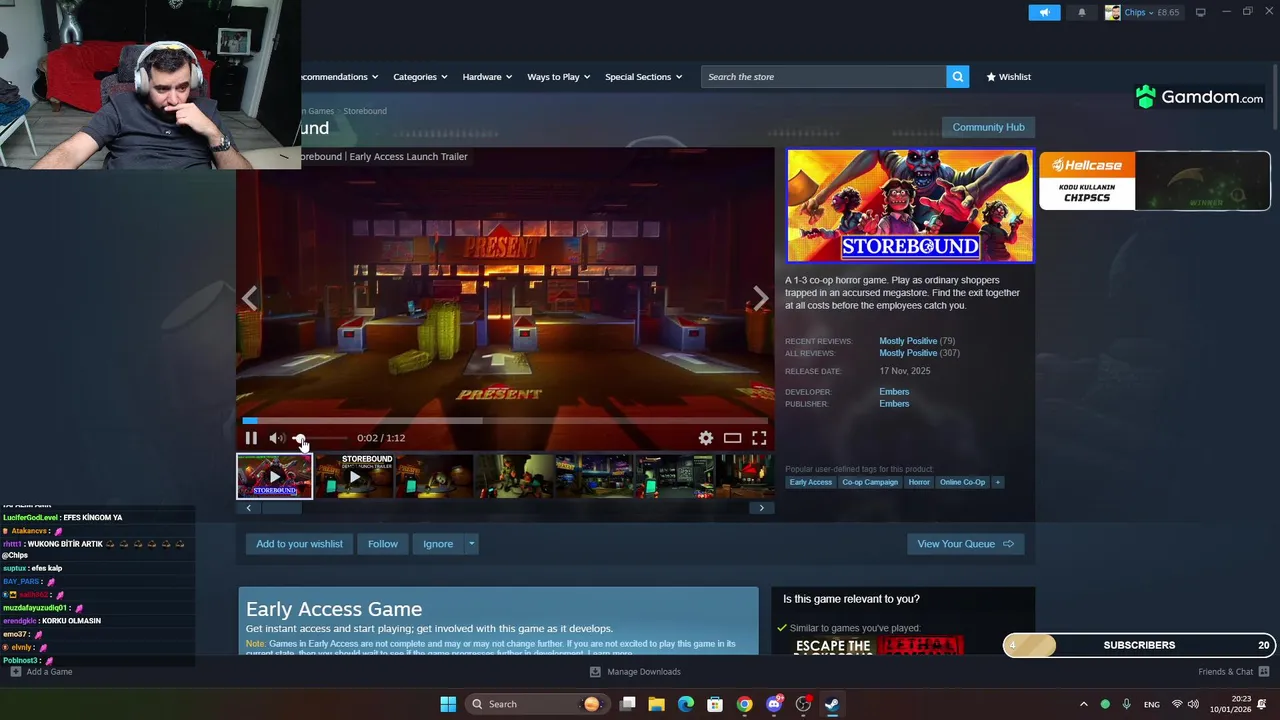Focus the 'Search the store' field
The image size is (1280, 720).
(x=824, y=77)
